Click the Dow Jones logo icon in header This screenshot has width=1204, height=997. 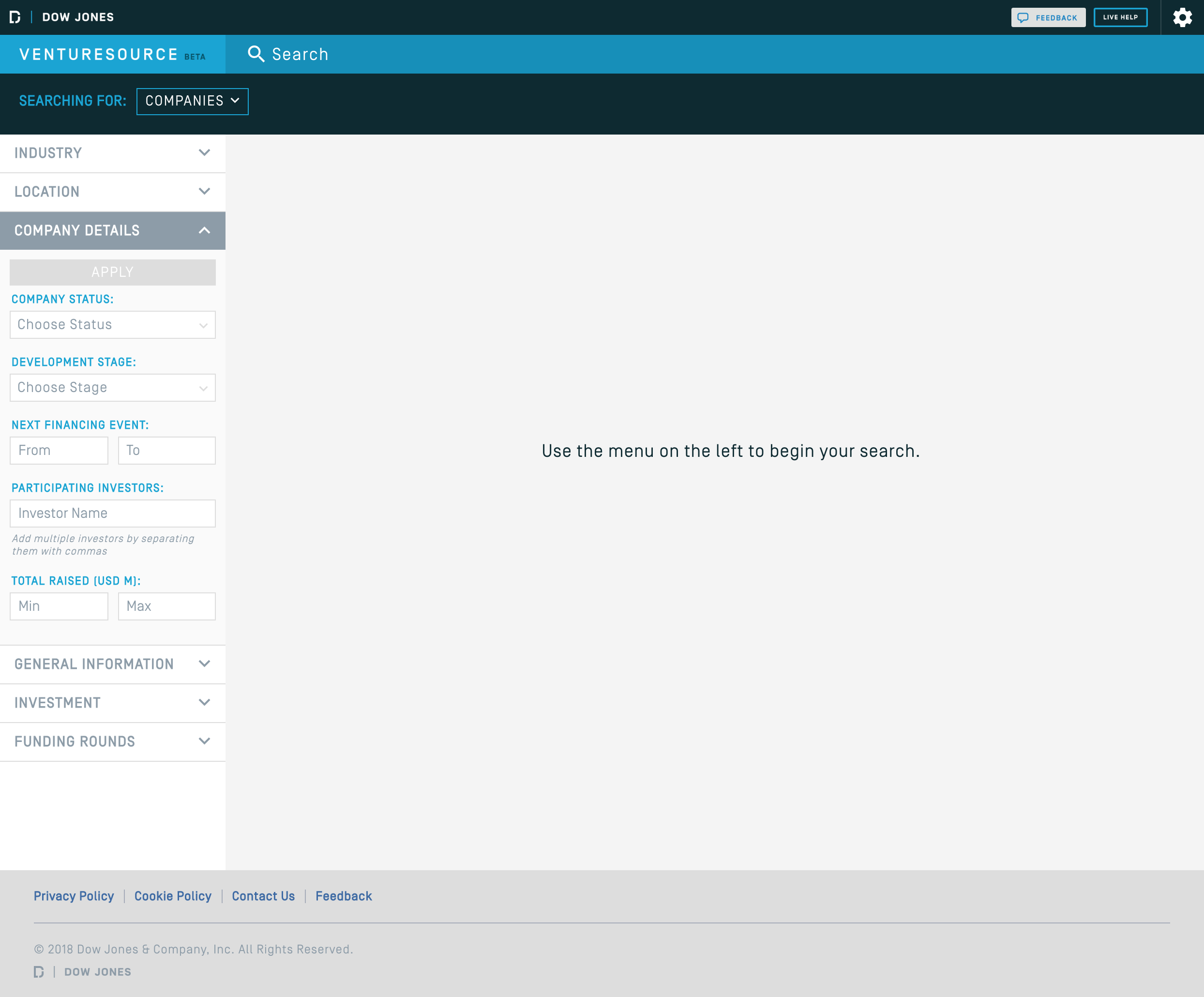(x=15, y=17)
